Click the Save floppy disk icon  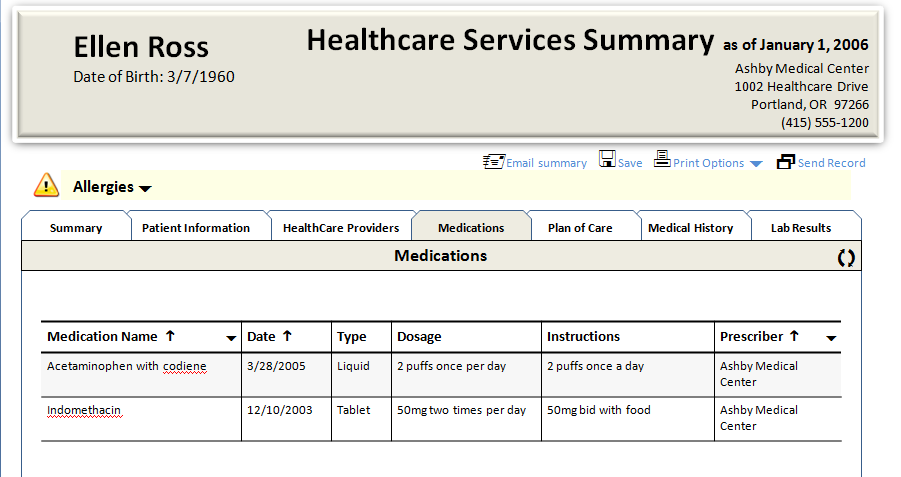pos(607,159)
